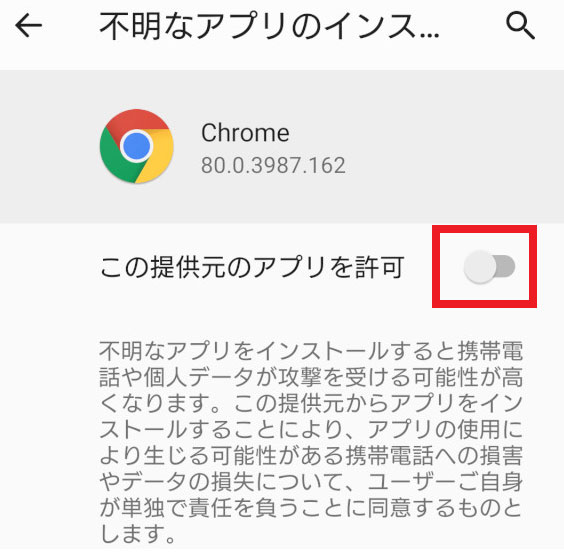This screenshot has height=552, width=564.
Task: Tap the green segment of Chrome logo
Action: (114, 158)
